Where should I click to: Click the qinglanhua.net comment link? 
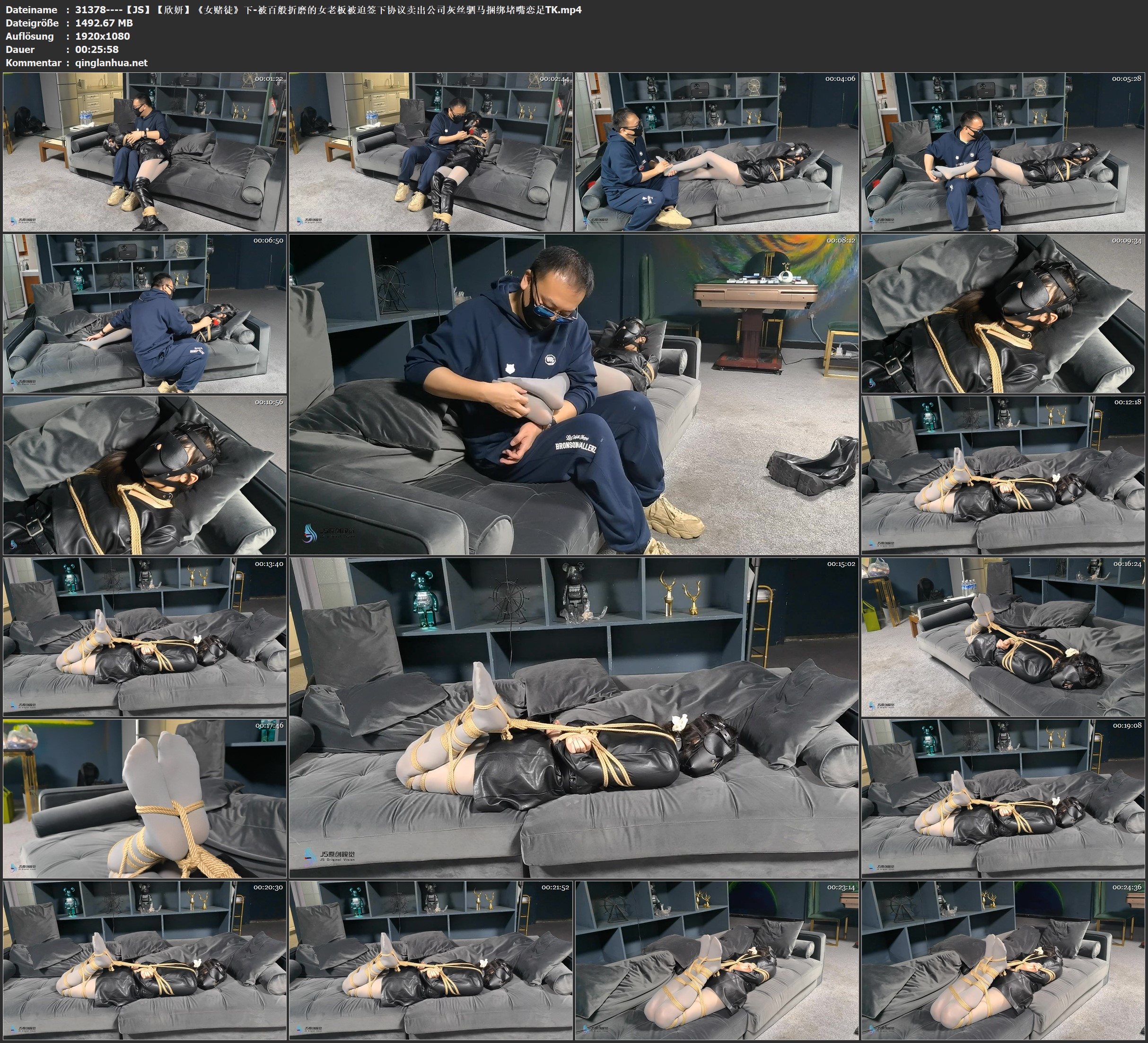tap(111, 62)
